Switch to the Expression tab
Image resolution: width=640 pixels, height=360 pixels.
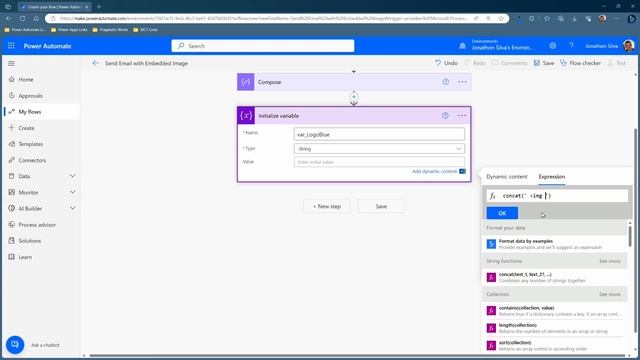tap(551, 177)
